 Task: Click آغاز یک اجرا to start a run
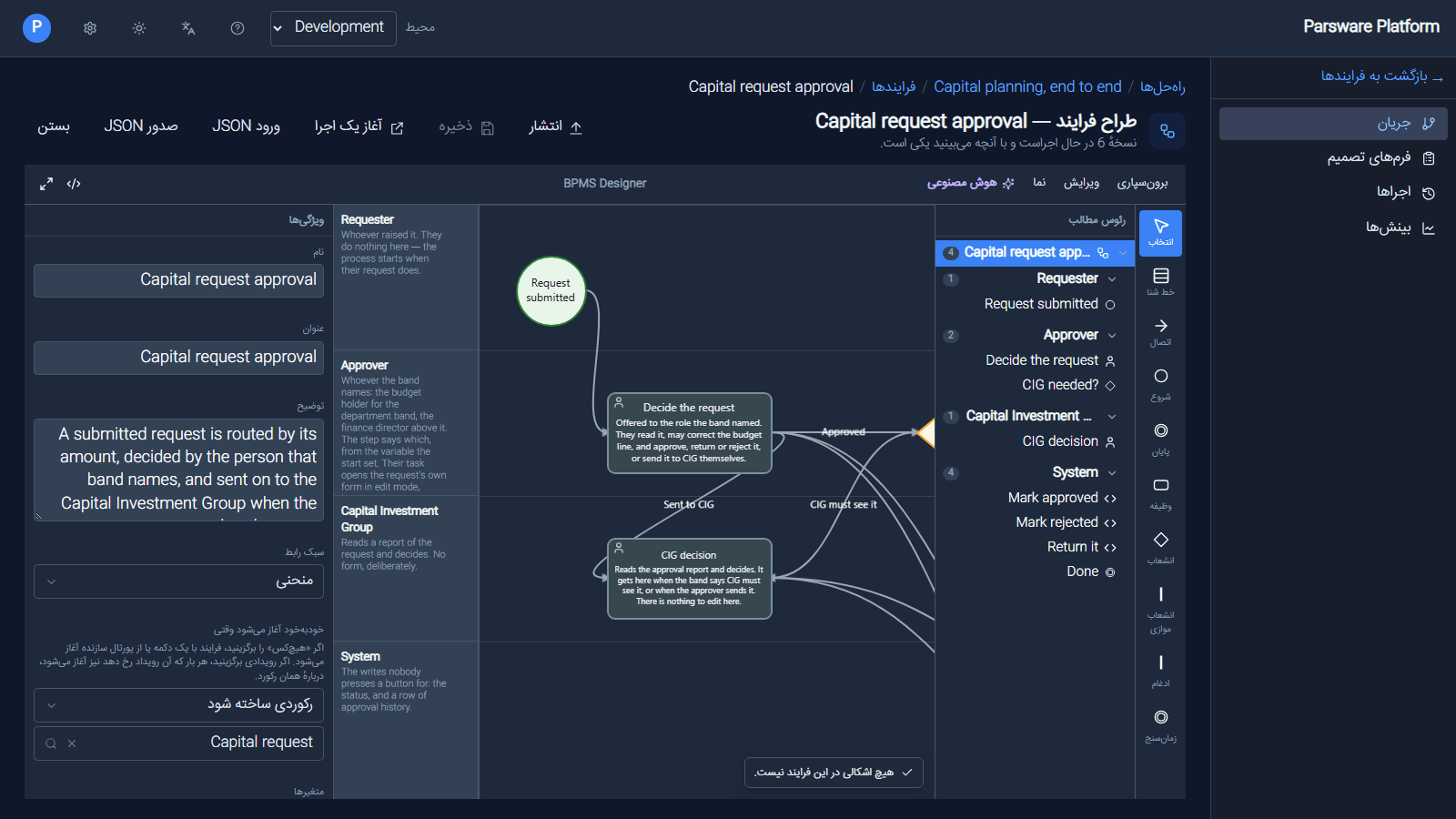[359, 127]
